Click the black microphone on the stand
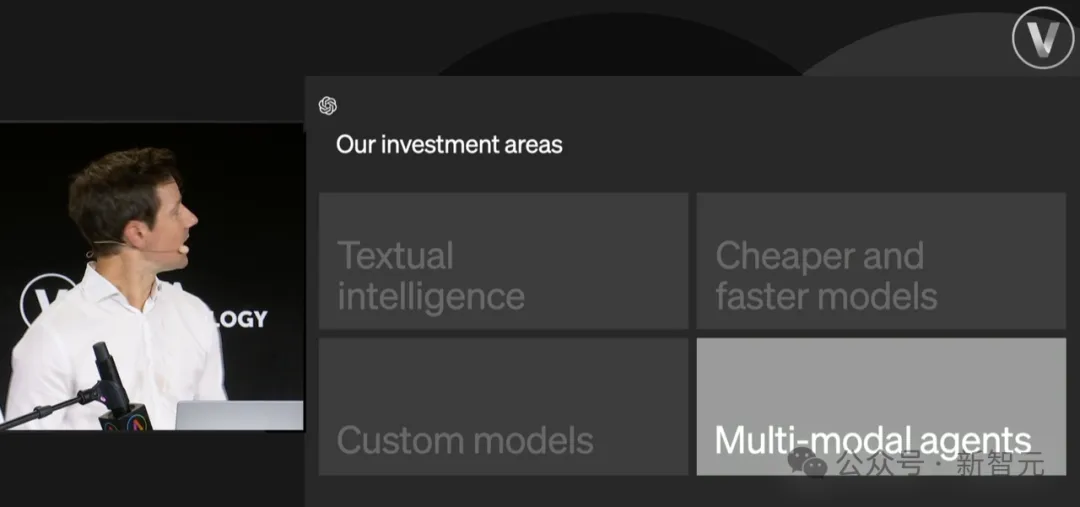This screenshot has height=507, width=1080. (x=108, y=367)
